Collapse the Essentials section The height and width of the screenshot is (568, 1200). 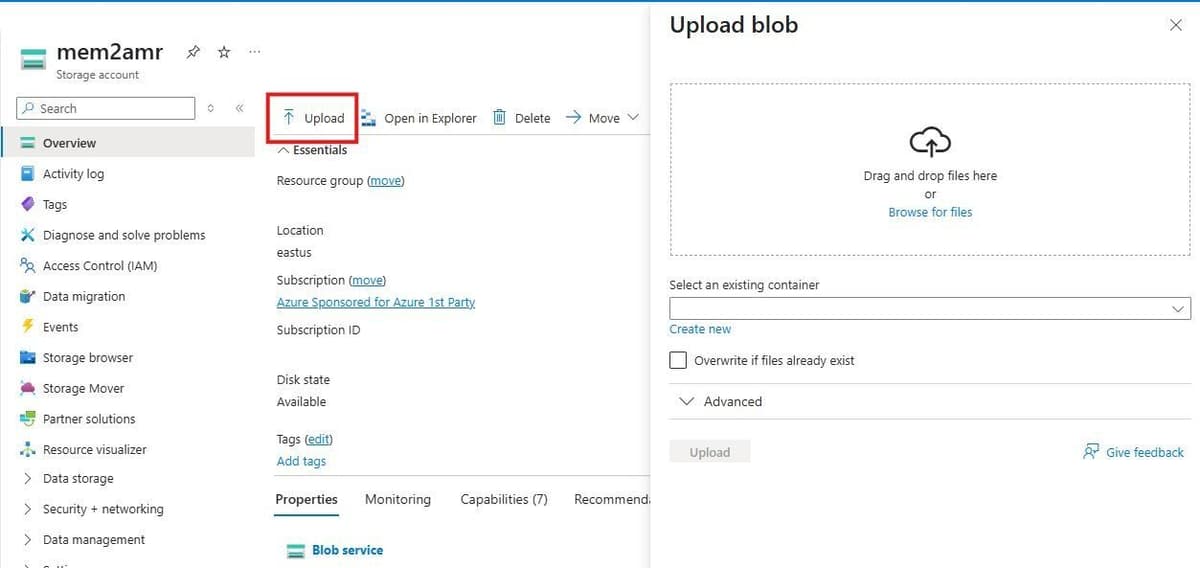pyautogui.click(x=284, y=150)
